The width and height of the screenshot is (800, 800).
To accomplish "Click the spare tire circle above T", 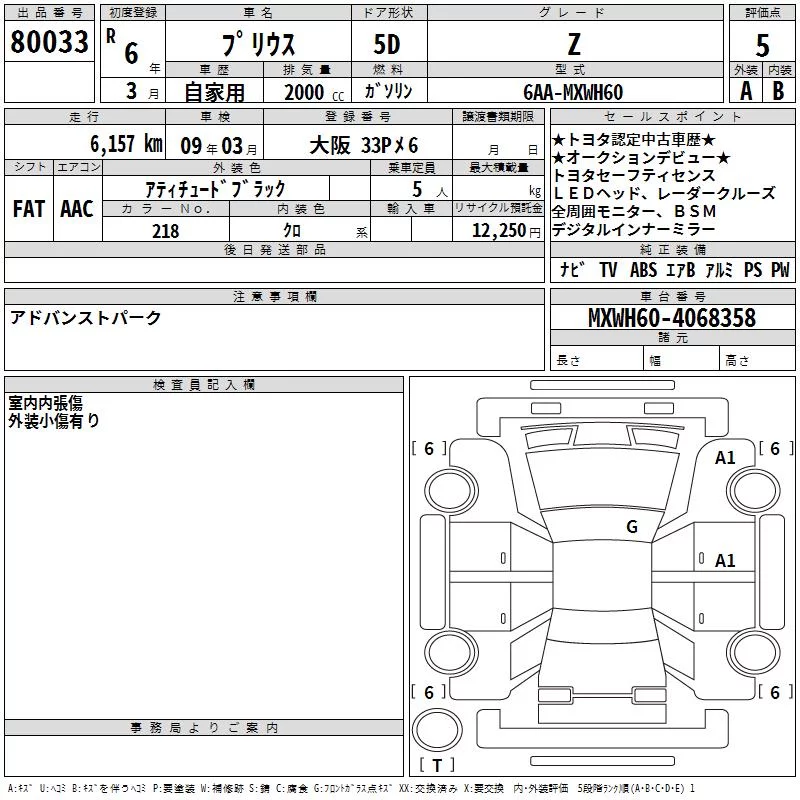I will [437, 730].
